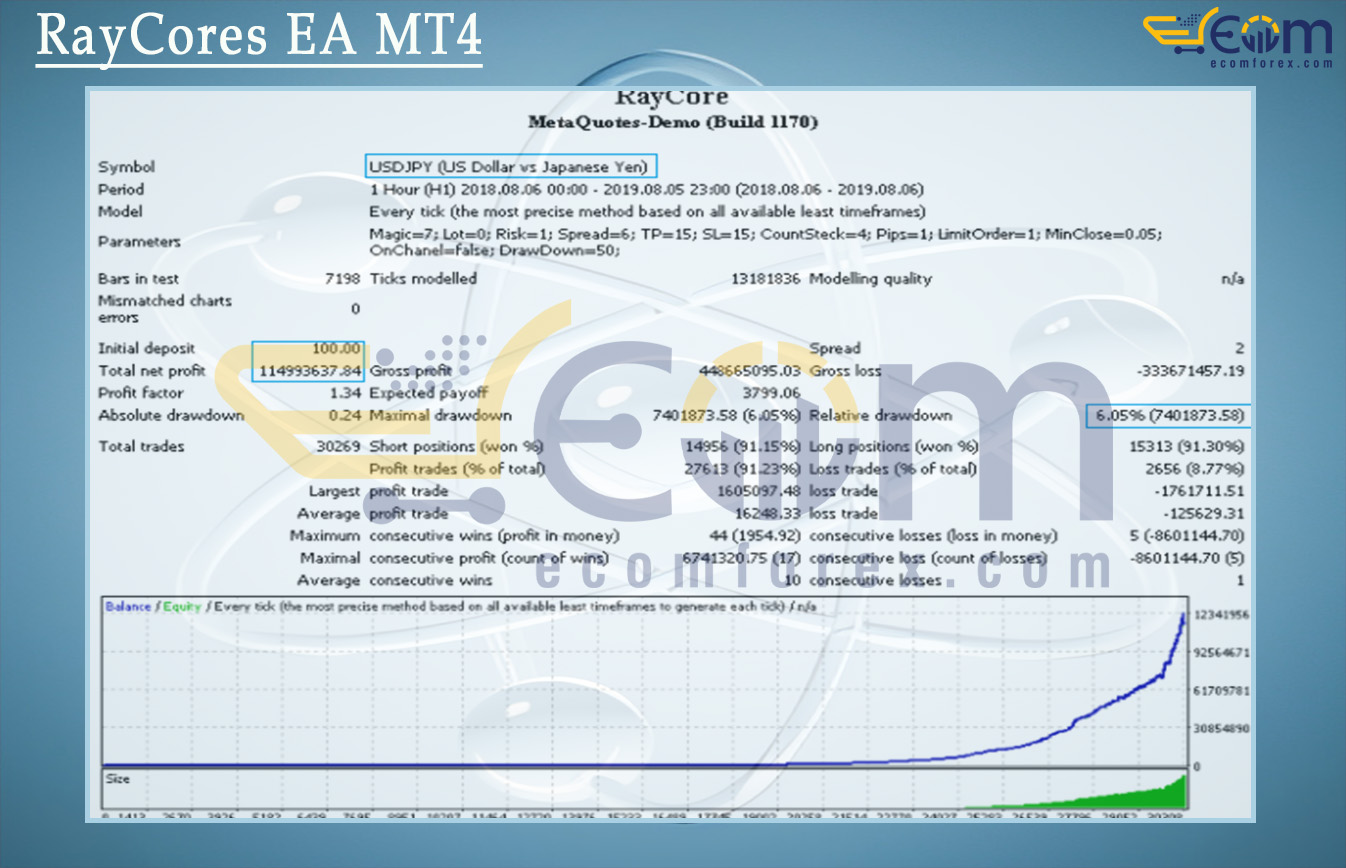This screenshot has width=1346, height=868.
Task: Click the RayCore report heading
Action: pos(672,98)
